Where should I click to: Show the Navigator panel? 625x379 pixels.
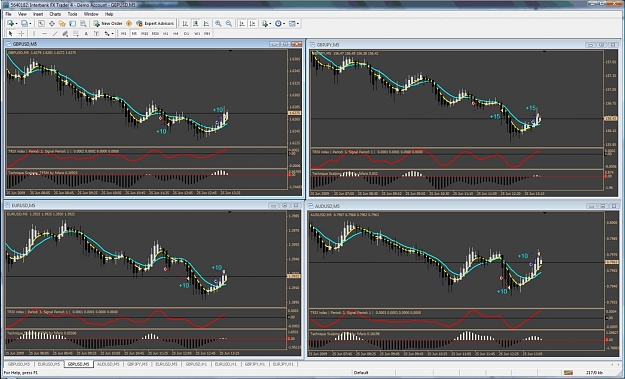[x=62, y=24]
